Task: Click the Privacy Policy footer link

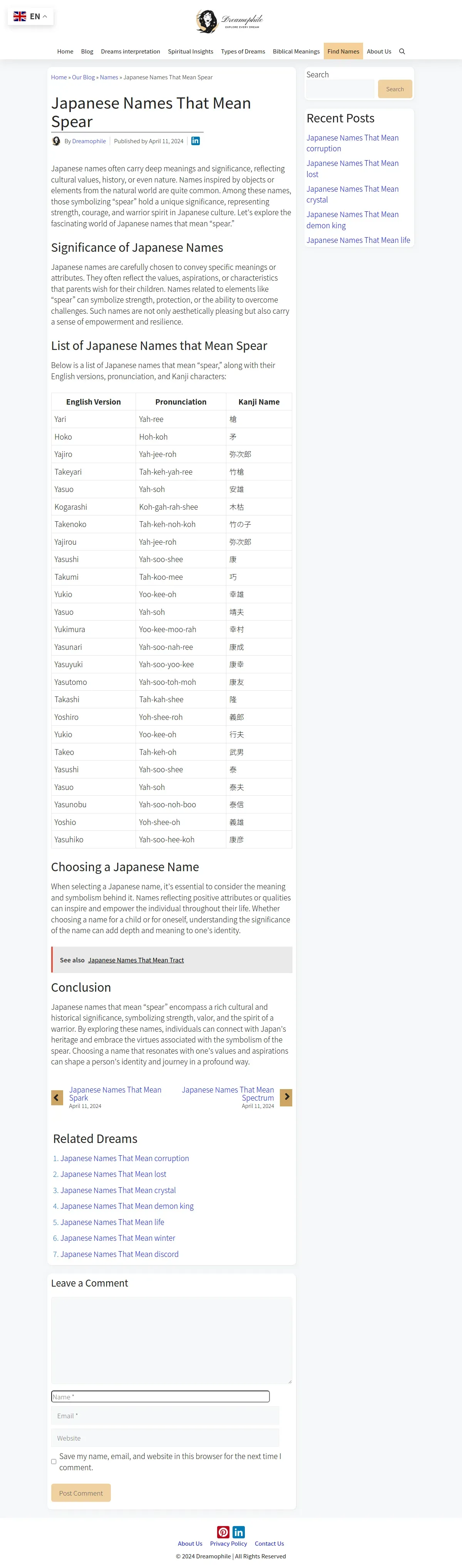Action: click(x=228, y=1543)
